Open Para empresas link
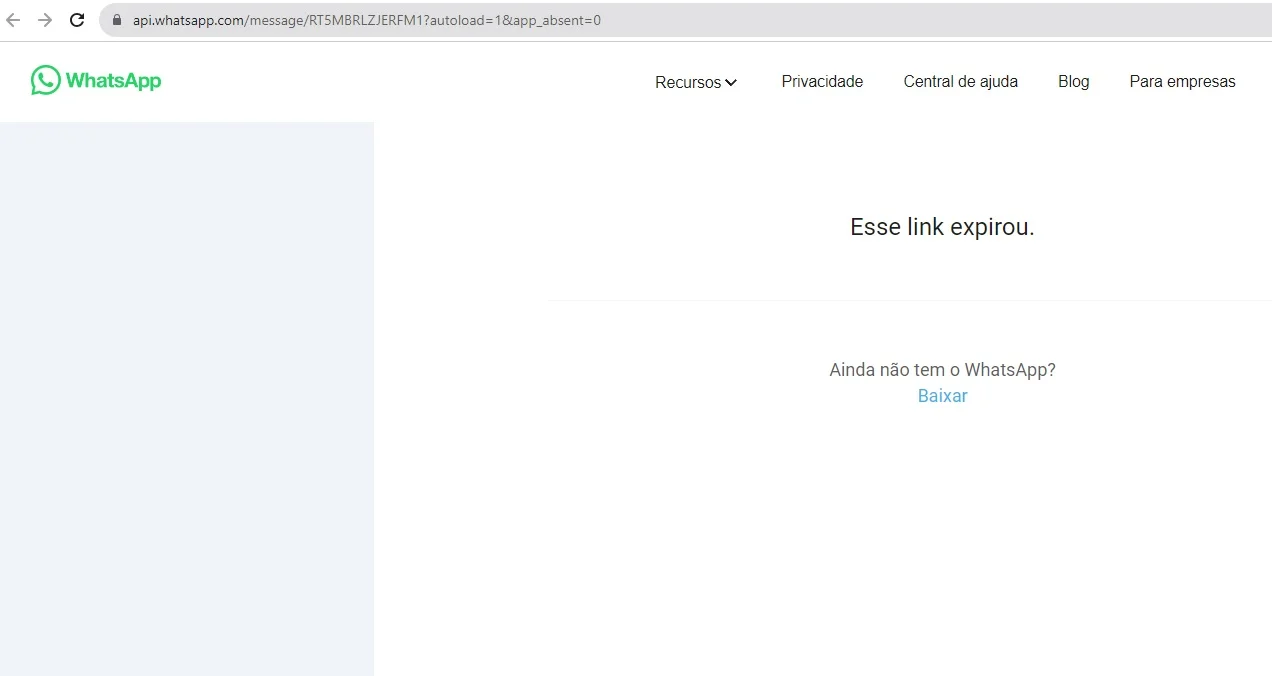The width and height of the screenshot is (1272, 676). point(1182,82)
